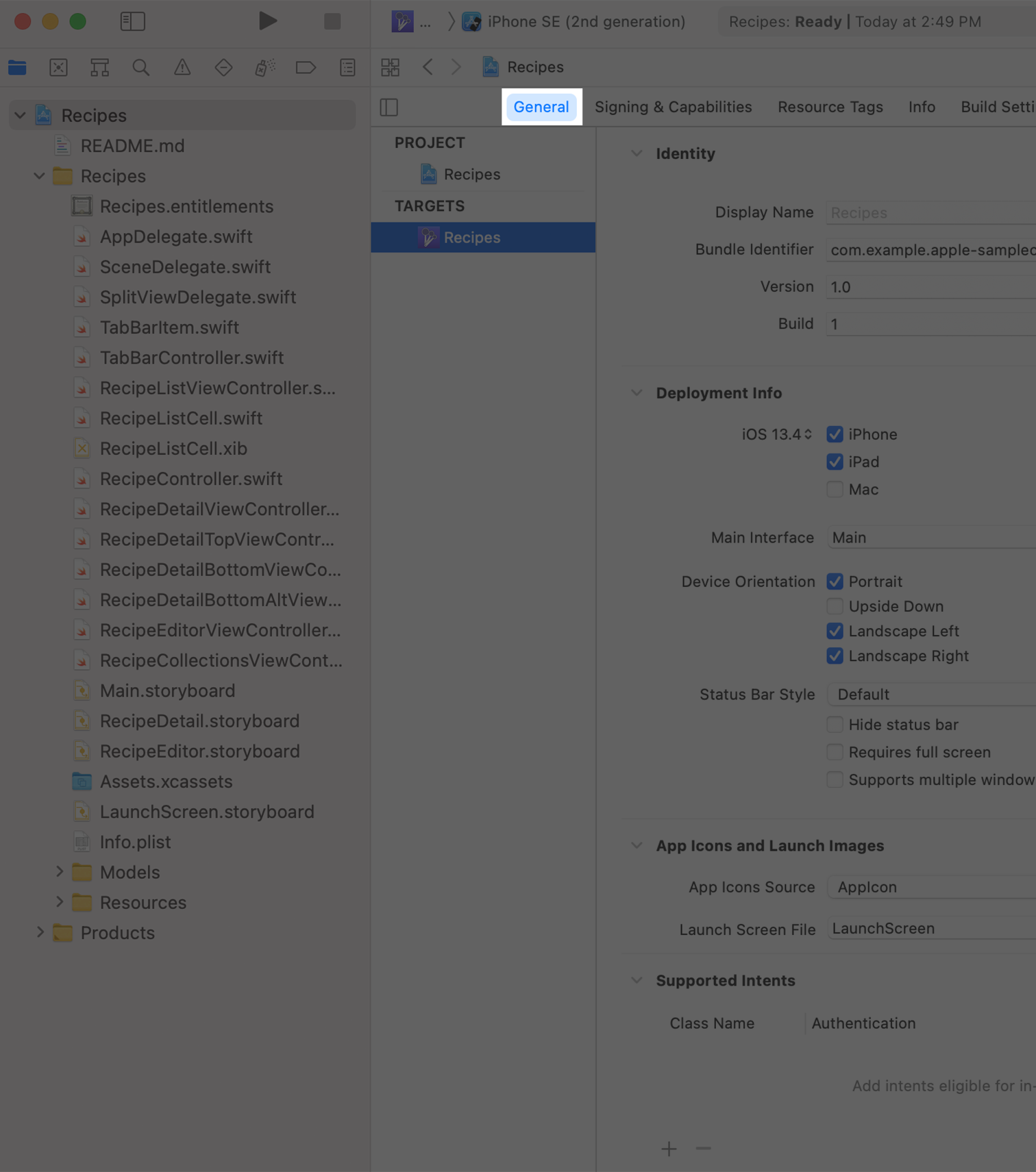
Task: Enable Upside Down orientation
Action: (x=835, y=606)
